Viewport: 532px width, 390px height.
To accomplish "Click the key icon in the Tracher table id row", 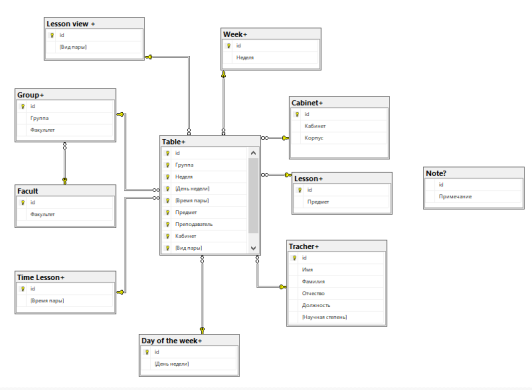I will click(x=294, y=258).
